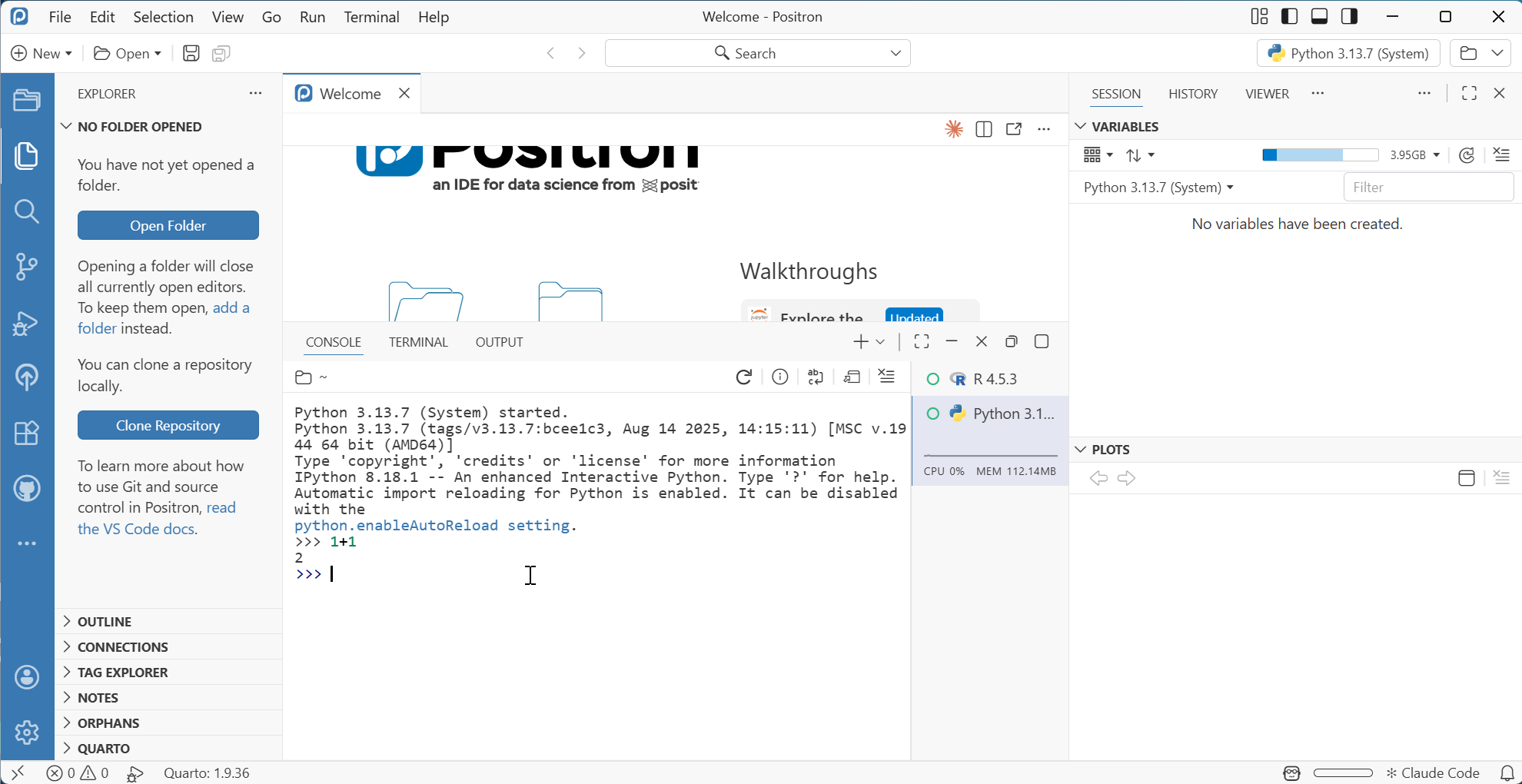Image resolution: width=1522 pixels, height=784 pixels.
Task: Click the memory usage bar in Variables
Action: 1320,155
